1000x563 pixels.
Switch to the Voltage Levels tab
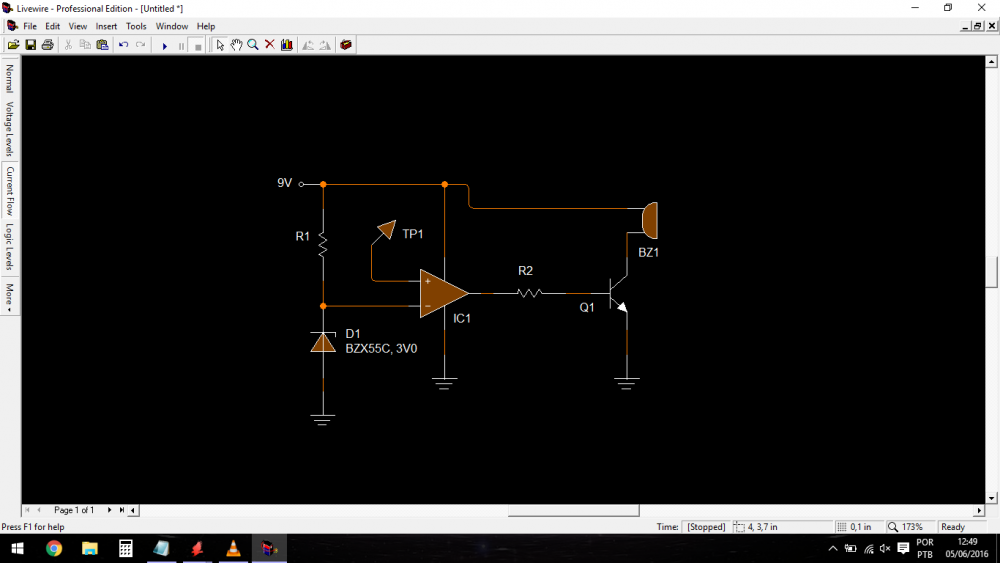tap(10, 128)
